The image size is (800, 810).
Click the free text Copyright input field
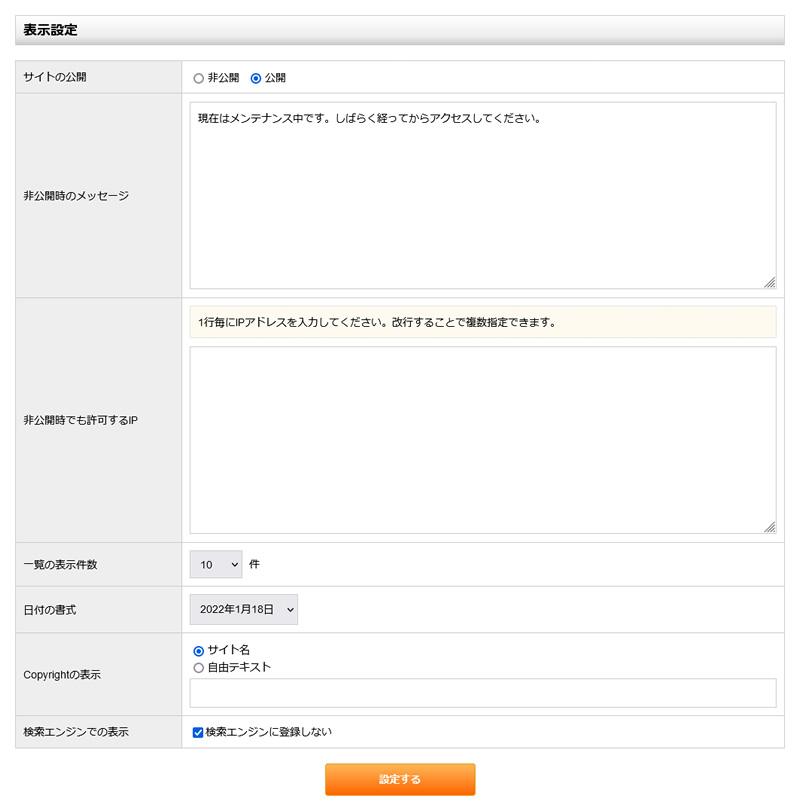tap(480, 691)
